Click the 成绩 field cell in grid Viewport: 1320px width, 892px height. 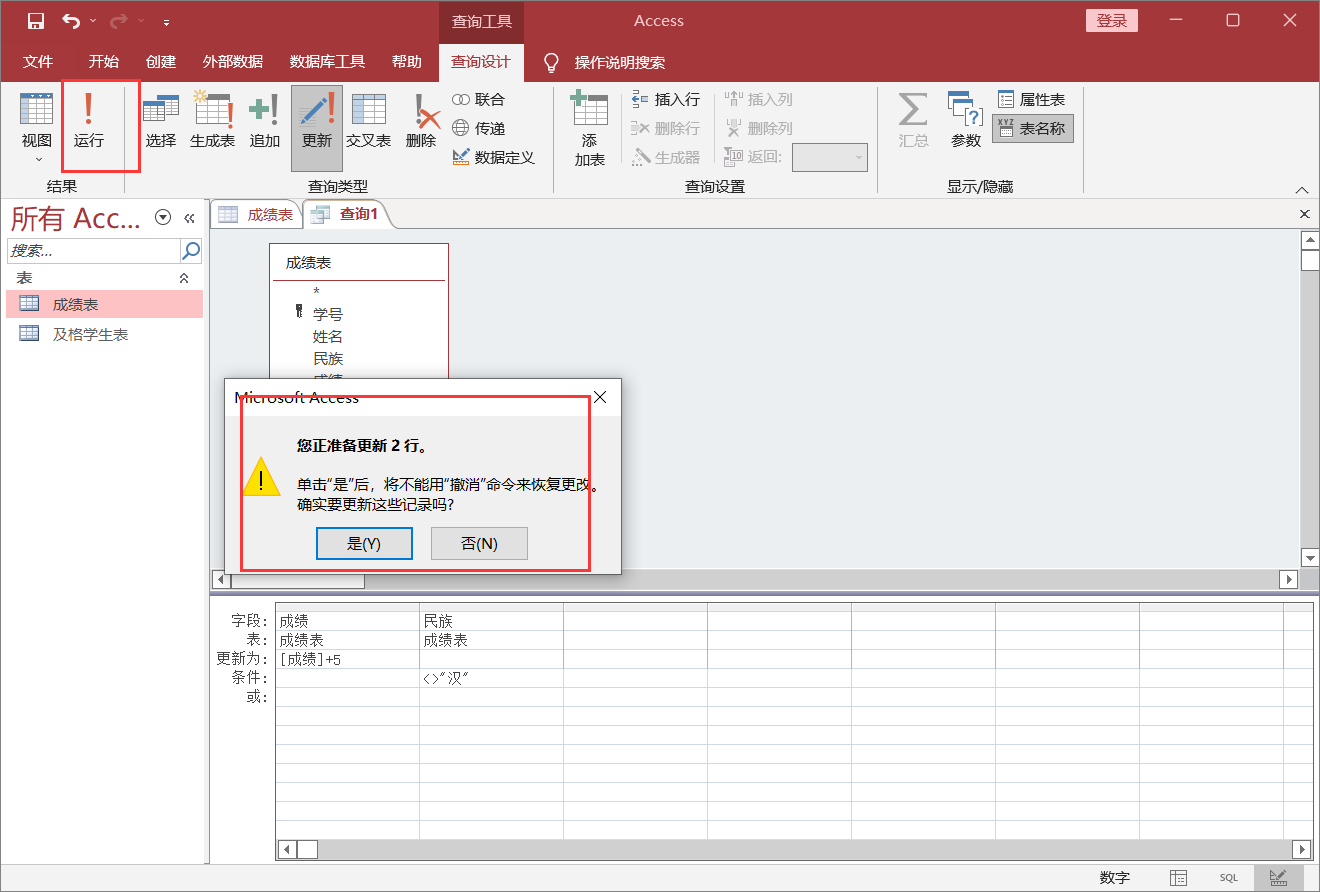347,621
